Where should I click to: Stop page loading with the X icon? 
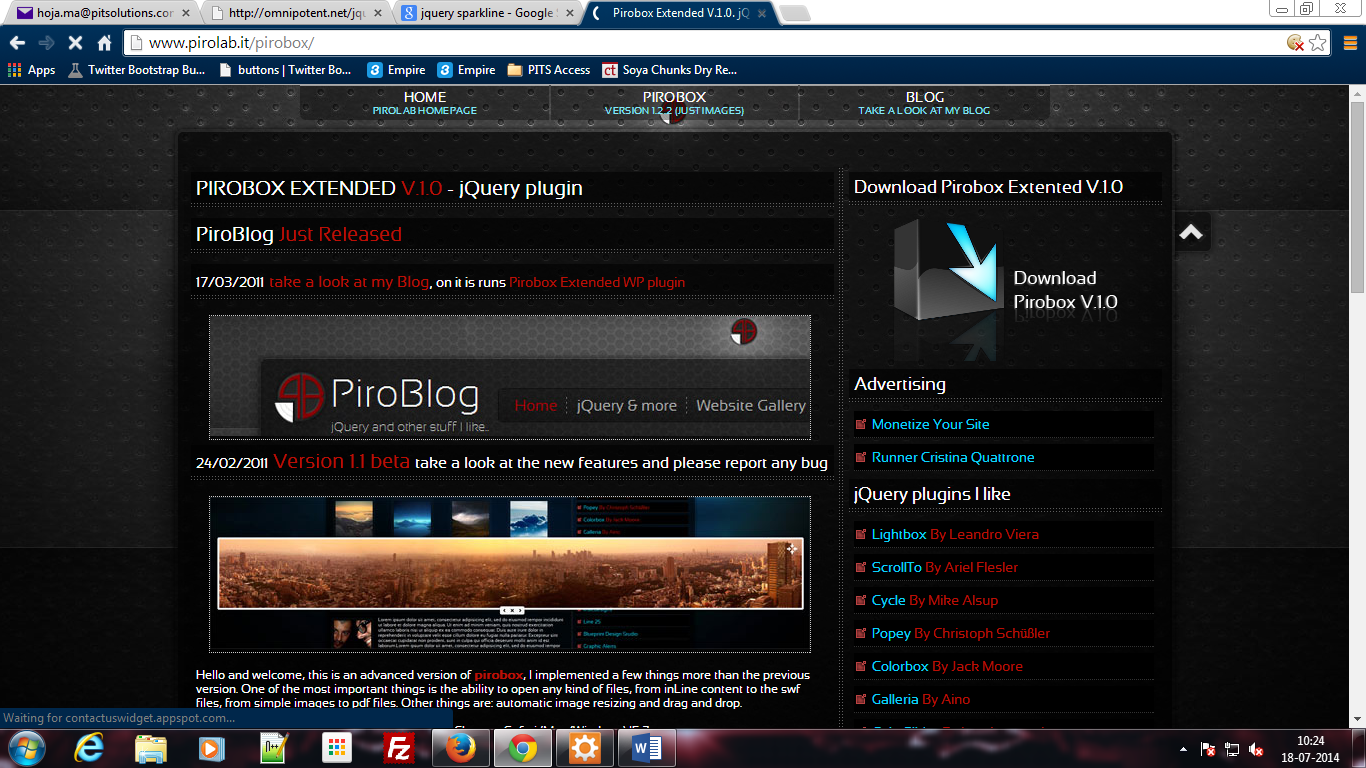[x=75, y=43]
